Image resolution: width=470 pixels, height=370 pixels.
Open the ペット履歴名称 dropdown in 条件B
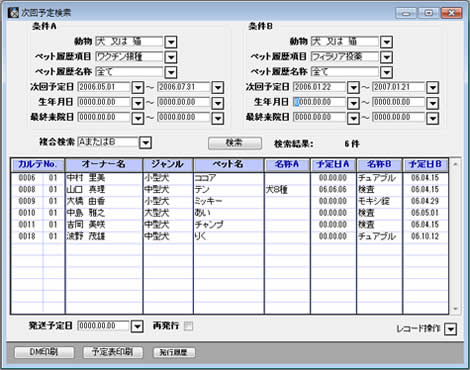[387, 72]
